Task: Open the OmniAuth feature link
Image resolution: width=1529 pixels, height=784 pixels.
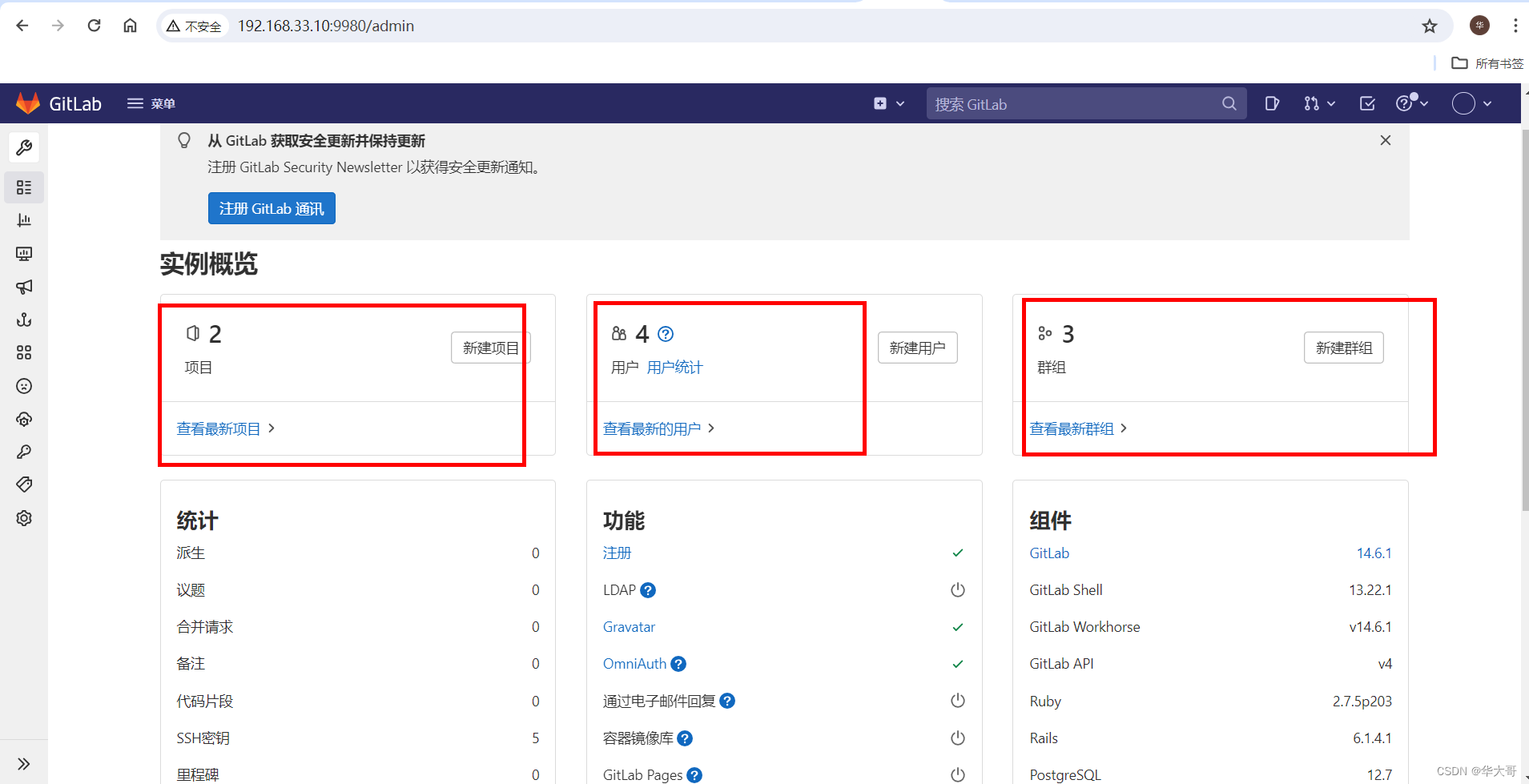Action: pyautogui.click(x=634, y=663)
